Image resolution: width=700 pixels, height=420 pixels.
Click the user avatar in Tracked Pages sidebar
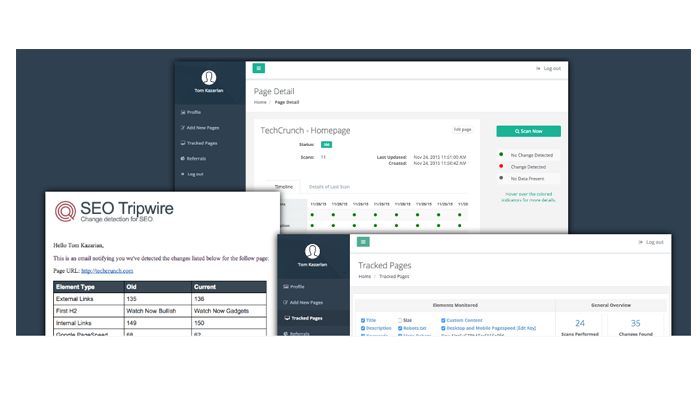point(312,251)
